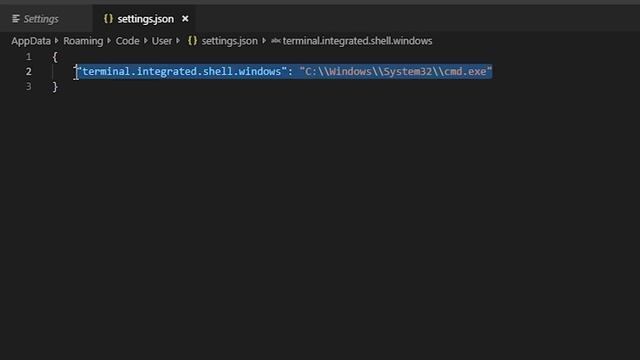Image resolution: width=640 pixels, height=360 pixels.
Task: Switch to the Settings tab
Action: (x=41, y=19)
